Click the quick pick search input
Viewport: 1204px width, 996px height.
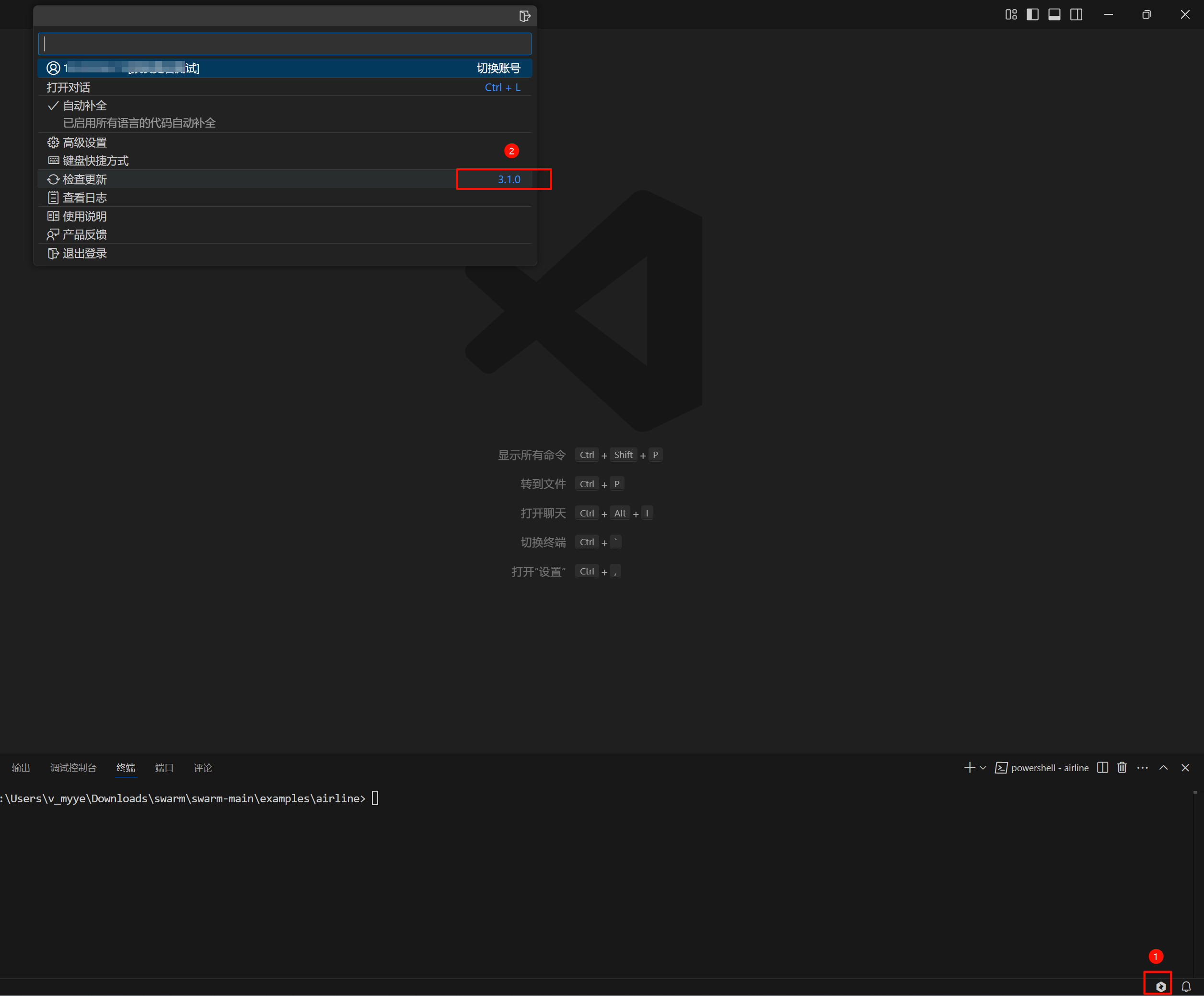pyautogui.click(x=284, y=44)
